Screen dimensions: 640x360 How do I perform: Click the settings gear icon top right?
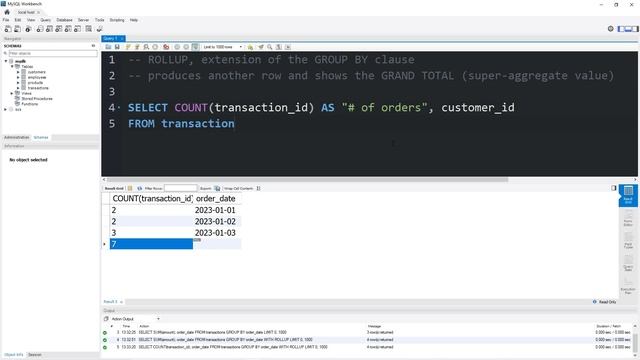[611, 29]
